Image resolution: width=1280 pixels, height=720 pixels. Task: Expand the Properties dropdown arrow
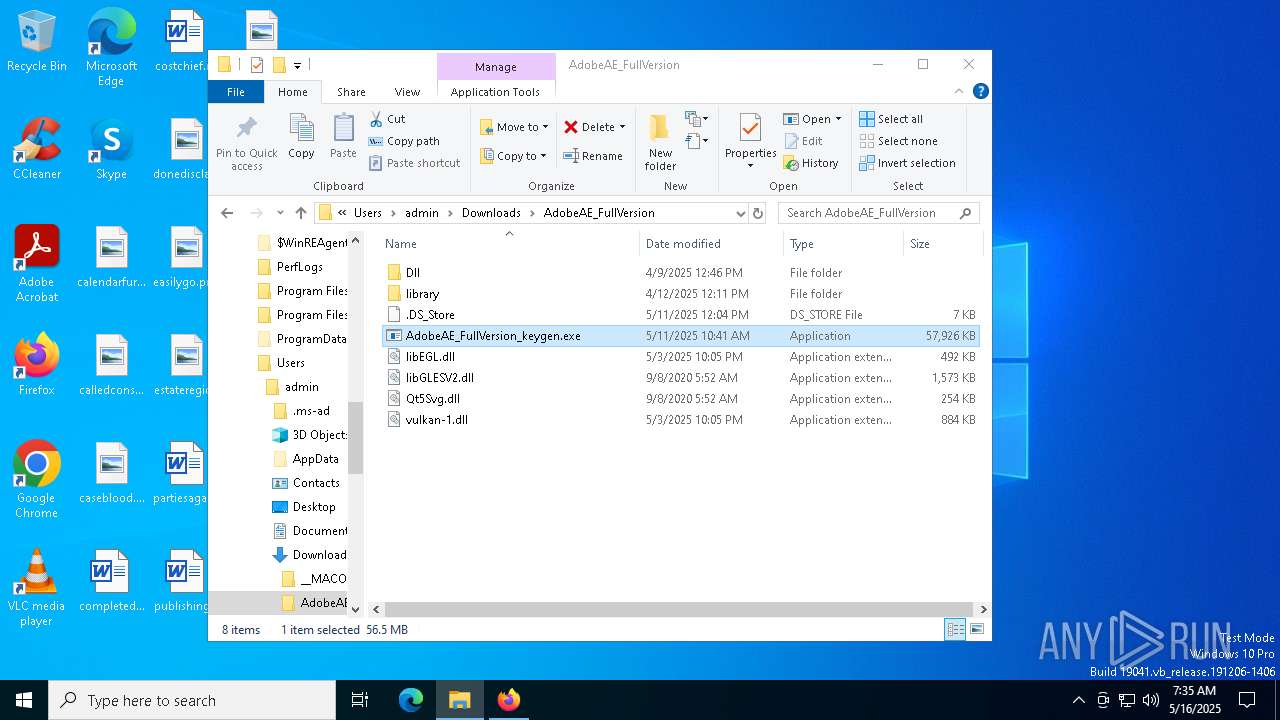point(750,165)
